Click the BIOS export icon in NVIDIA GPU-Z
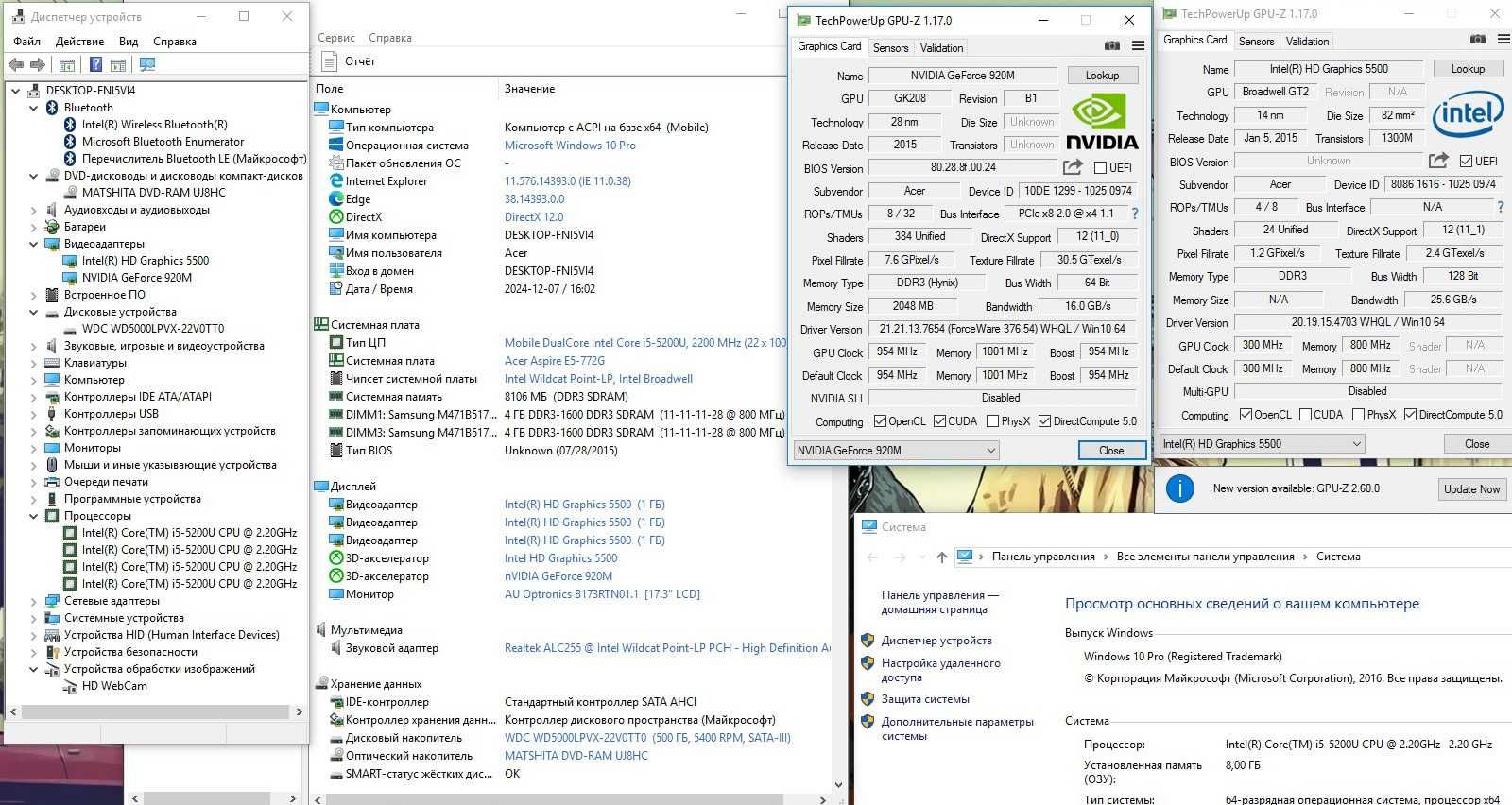1512x805 pixels. click(x=1073, y=167)
